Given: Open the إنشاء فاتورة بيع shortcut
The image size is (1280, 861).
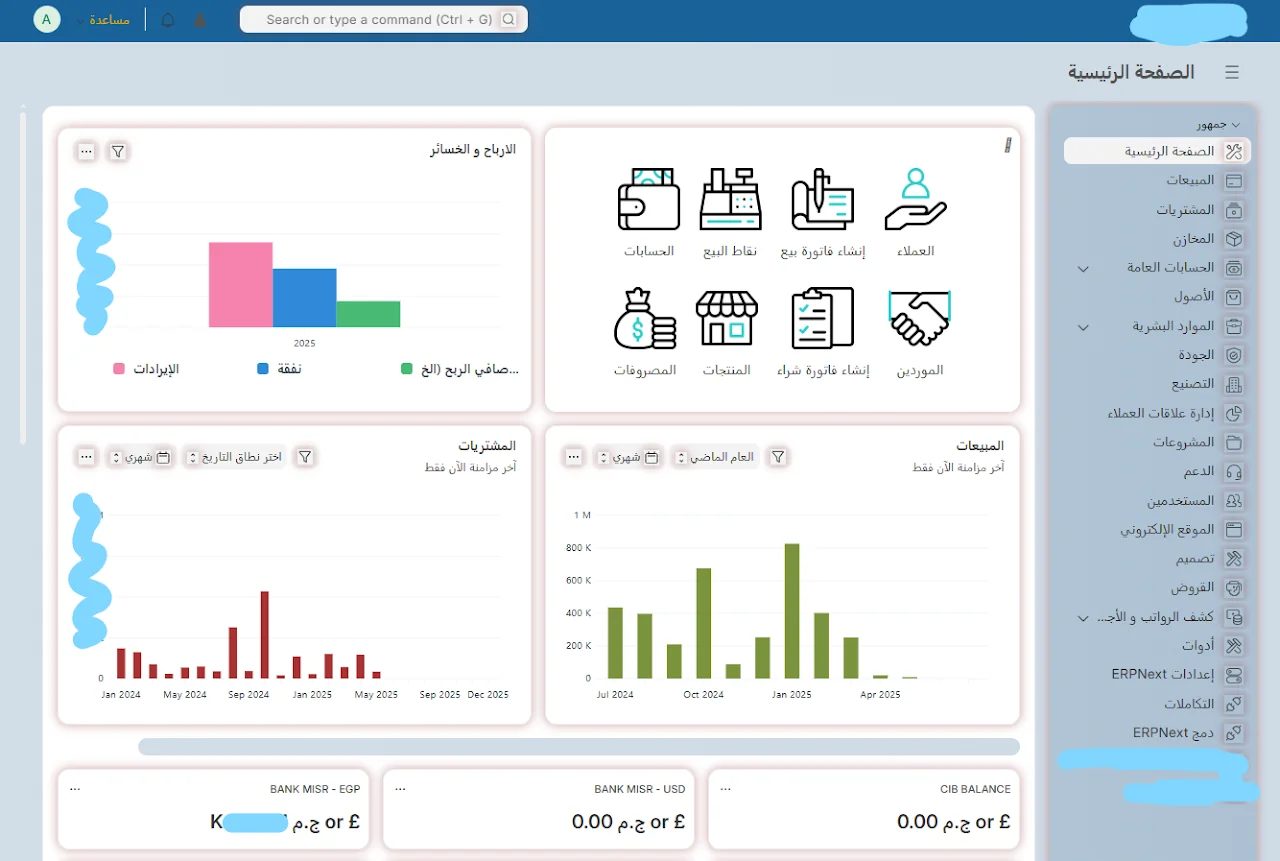Looking at the screenshot, I should click(x=823, y=213).
